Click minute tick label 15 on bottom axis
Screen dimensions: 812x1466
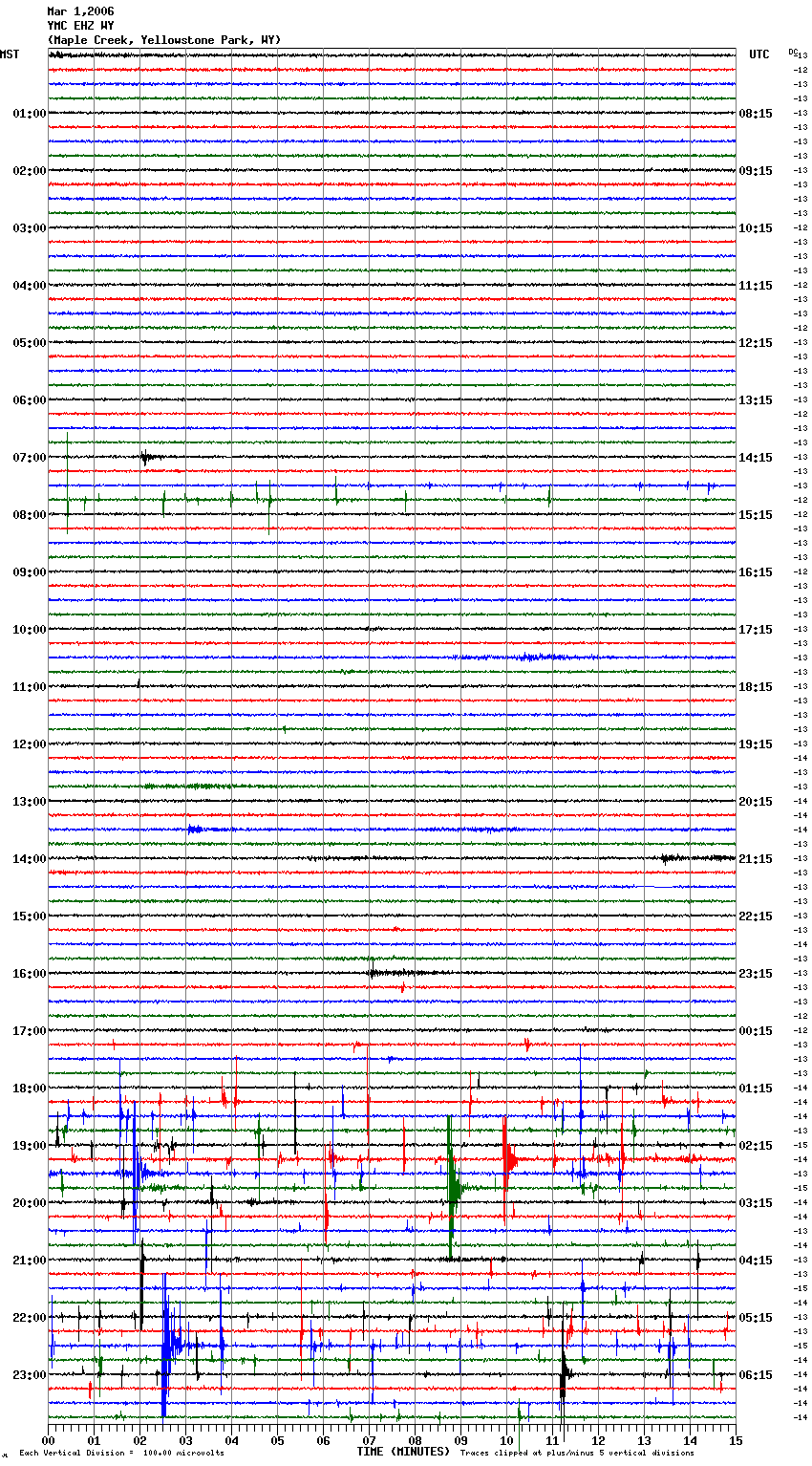736,1440
